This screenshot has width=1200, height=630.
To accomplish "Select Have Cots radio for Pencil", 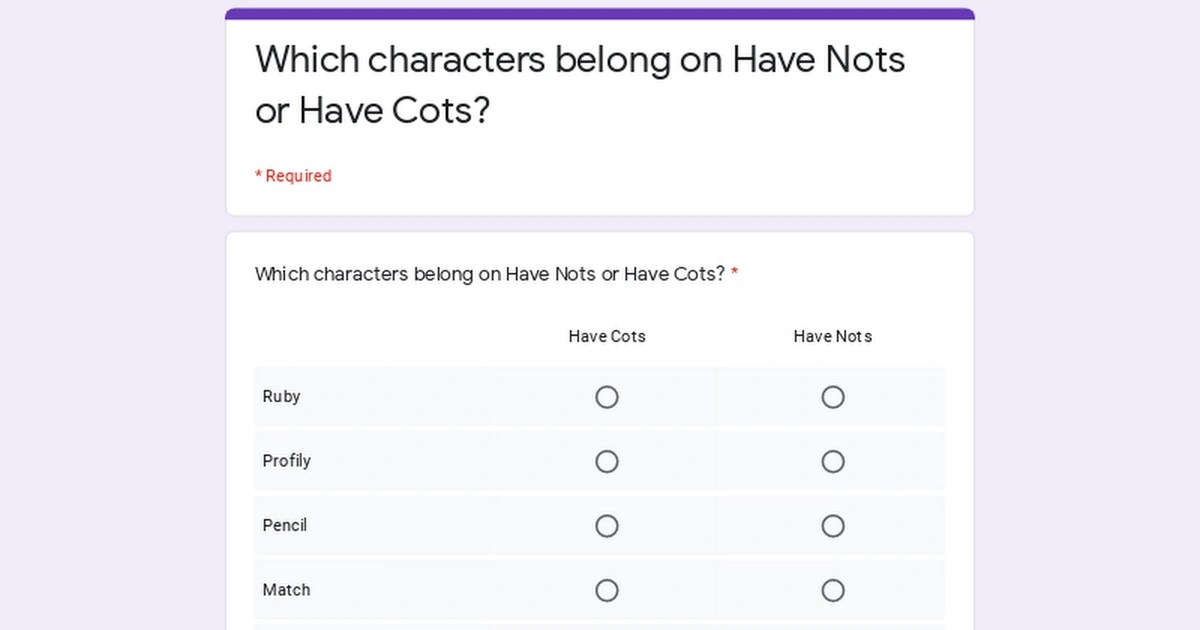I will (607, 525).
